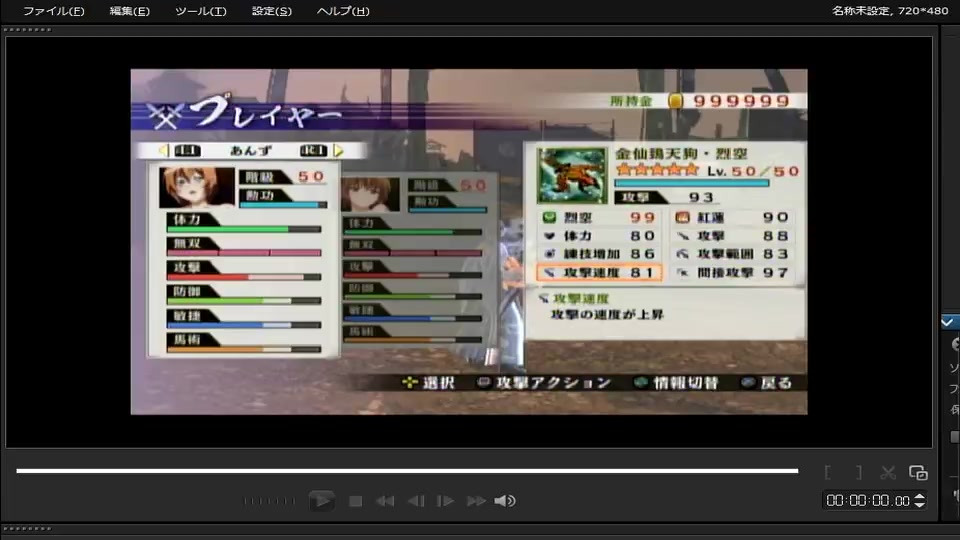Click the video preview image
The width and height of the screenshot is (960, 540).
click(469, 241)
